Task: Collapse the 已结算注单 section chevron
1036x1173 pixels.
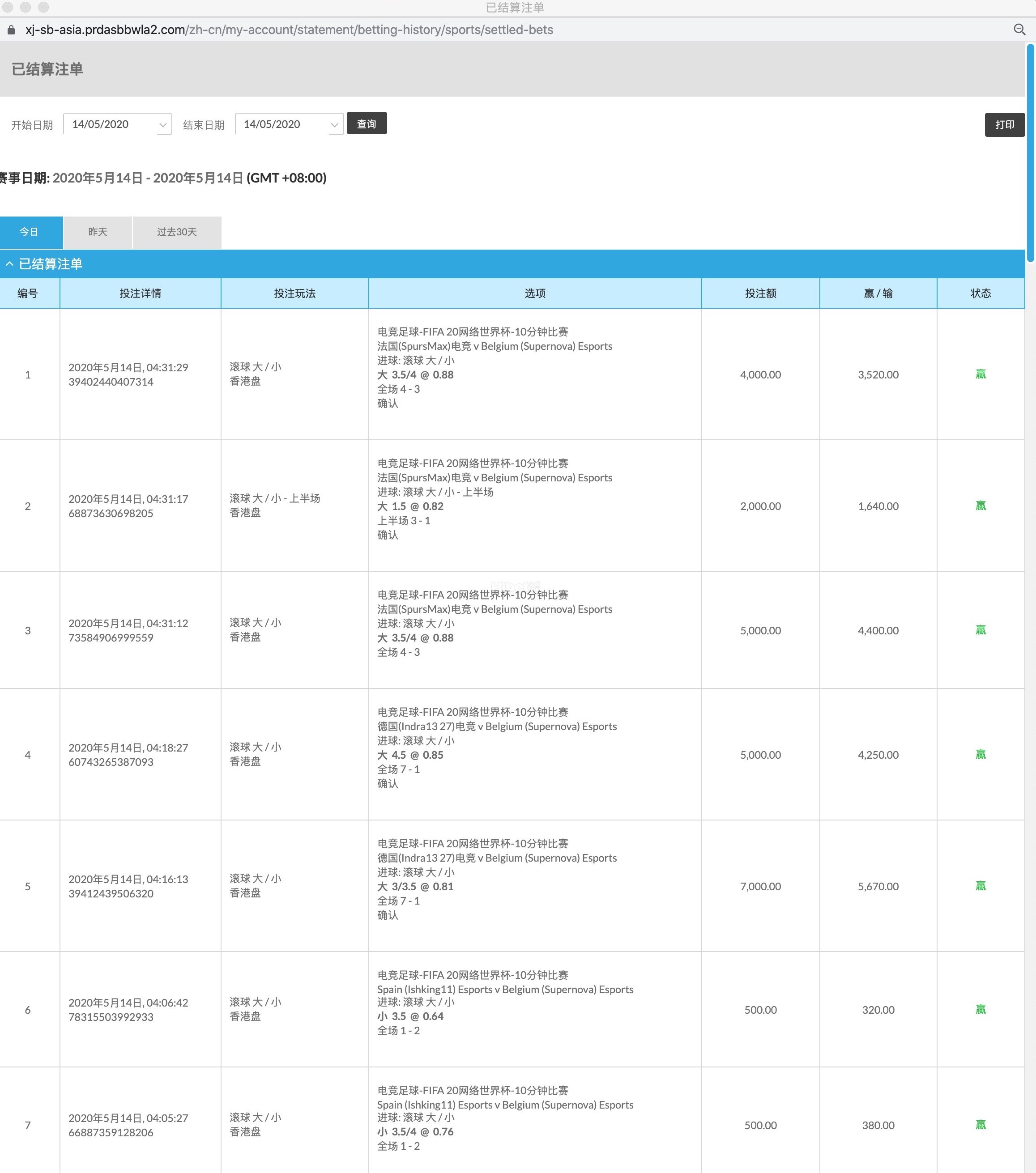Action: pos(9,264)
